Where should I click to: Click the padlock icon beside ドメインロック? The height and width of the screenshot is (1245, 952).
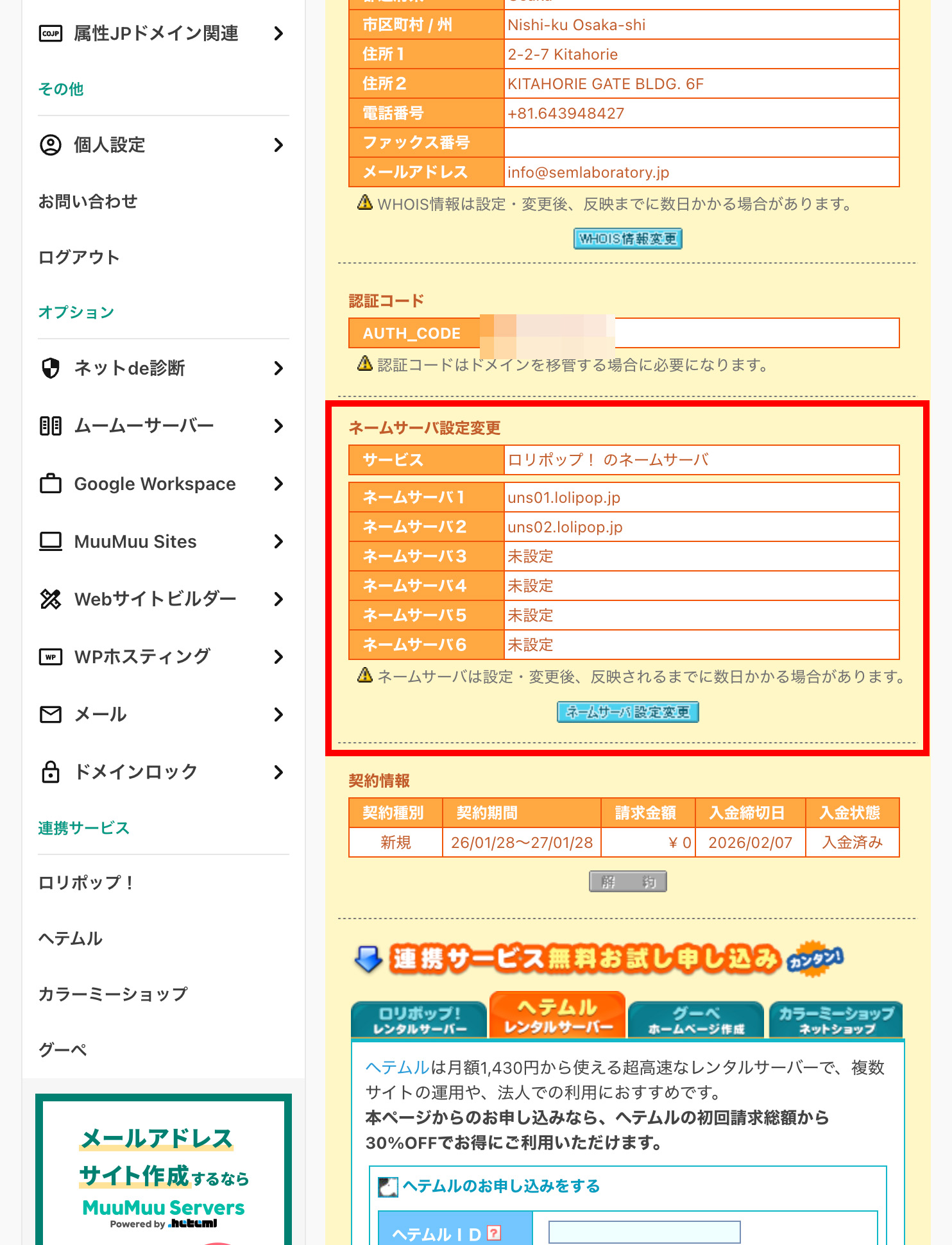coord(51,772)
